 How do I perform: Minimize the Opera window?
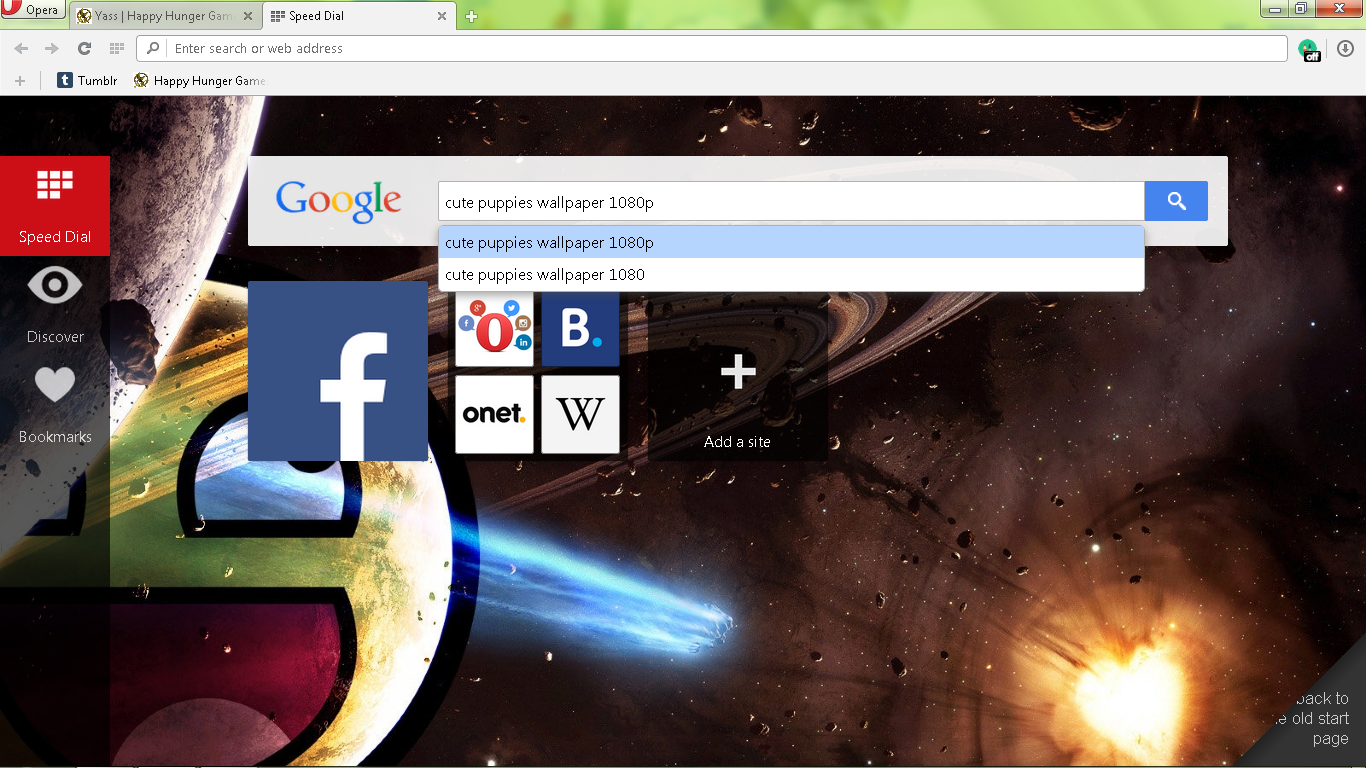click(1273, 9)
